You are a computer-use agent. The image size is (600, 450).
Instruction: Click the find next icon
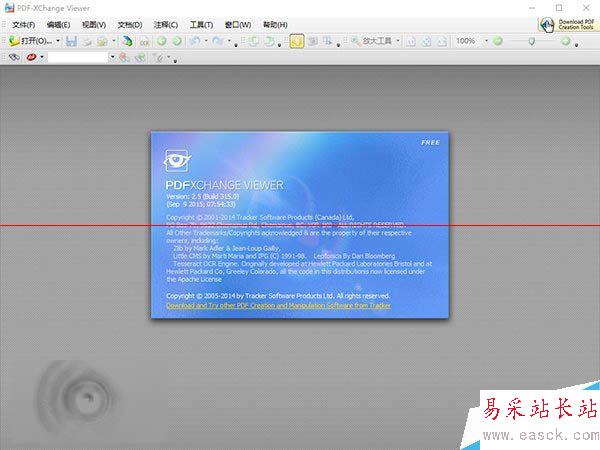pyautogui.click(x=140, y=57)
